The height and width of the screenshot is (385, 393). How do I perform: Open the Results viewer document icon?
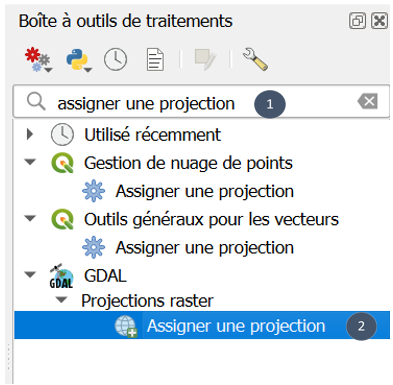pyautogui.click(x=155, y=60)
